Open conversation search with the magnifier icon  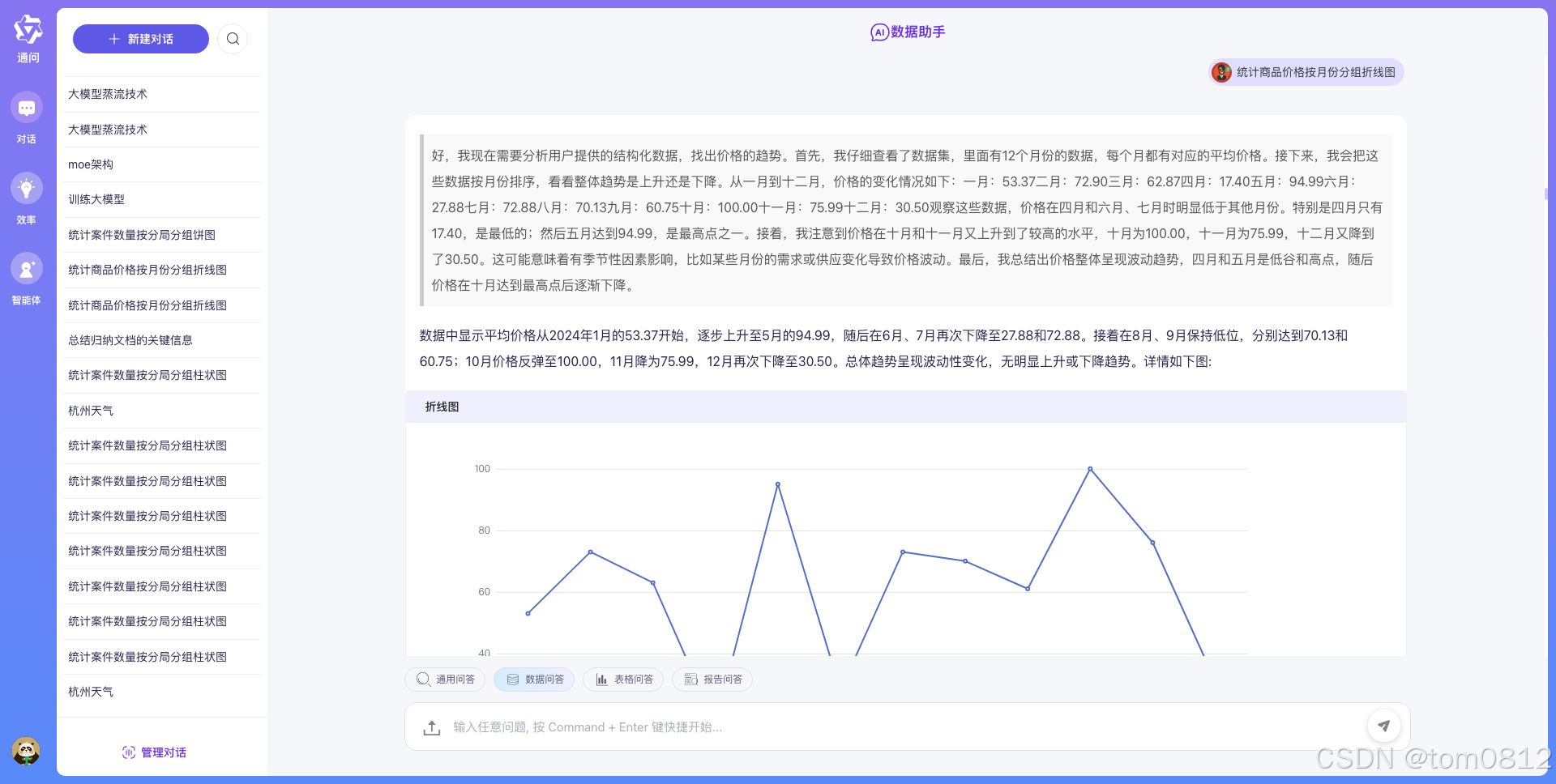[233, 38]
